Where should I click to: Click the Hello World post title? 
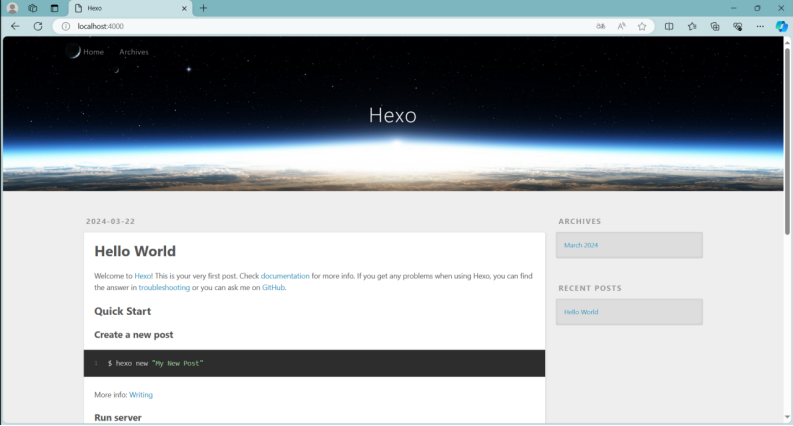pos(135,251)
